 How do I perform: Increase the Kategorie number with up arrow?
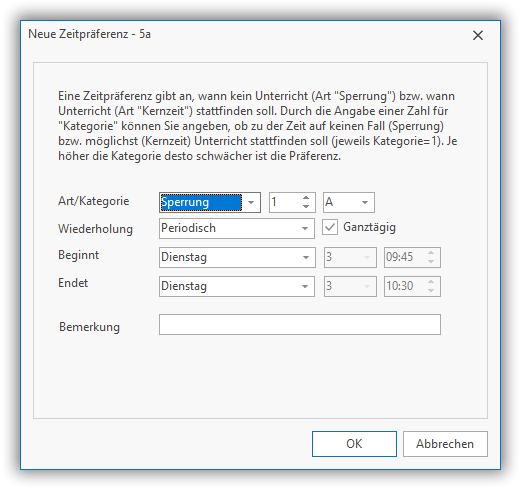point(306,198)
